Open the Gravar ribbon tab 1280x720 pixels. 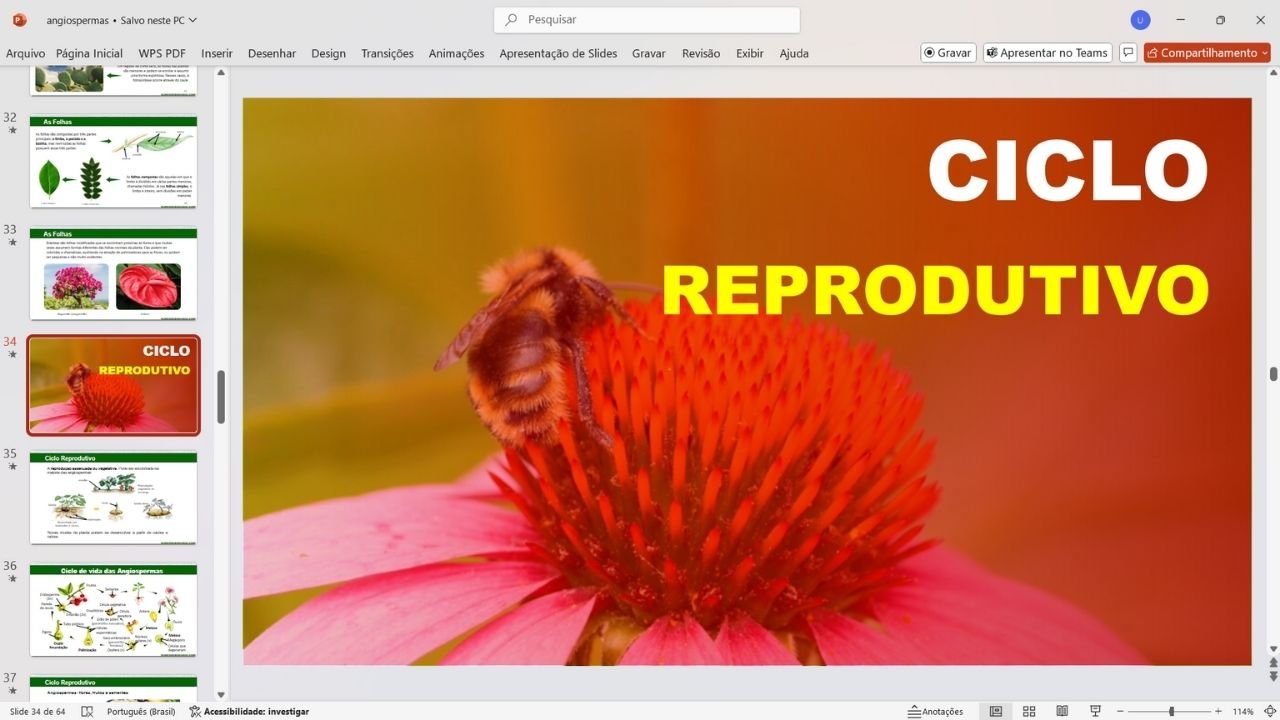[649, 53]
